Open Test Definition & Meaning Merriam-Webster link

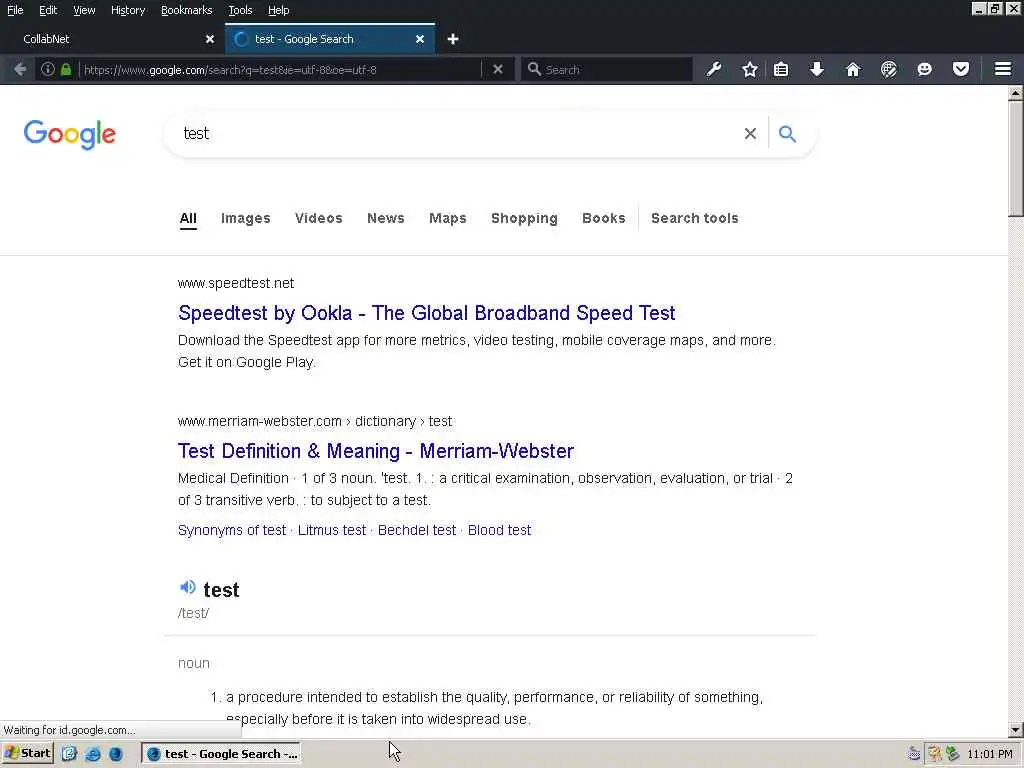coord(376,451)
